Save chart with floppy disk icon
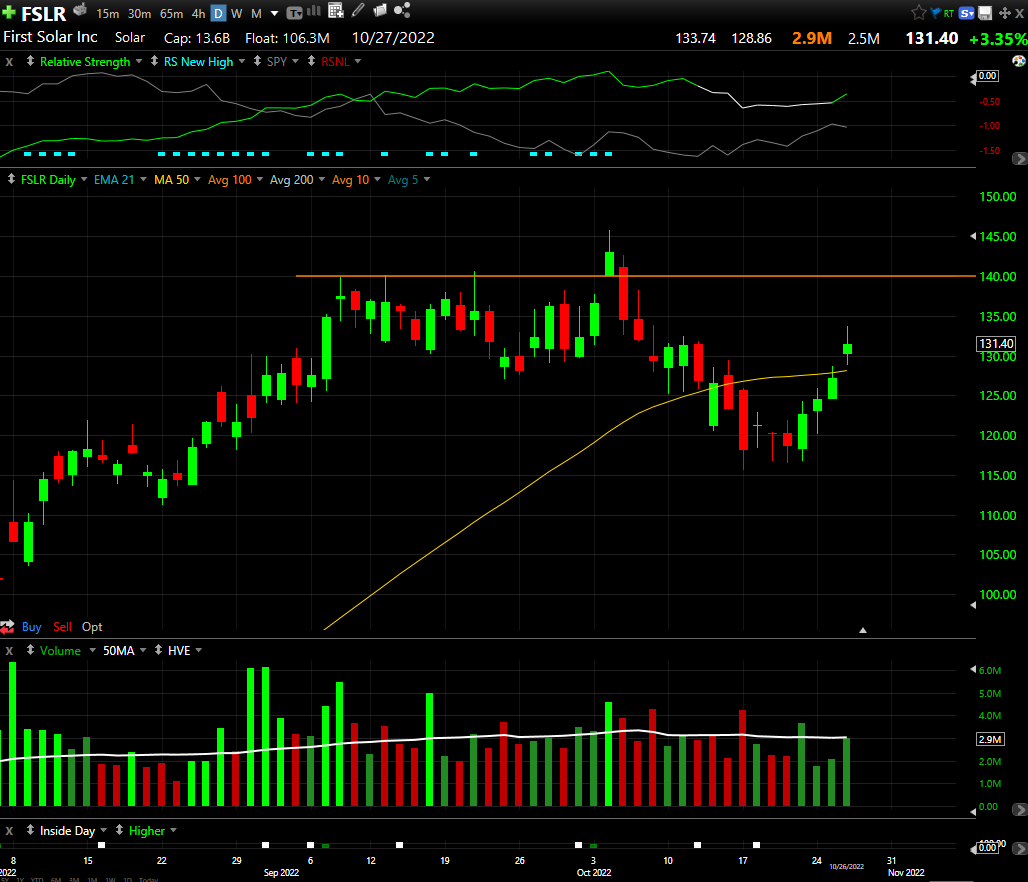Image resolution: width=1028 pixels, height=882 pixels. click(x=985, y=13)
